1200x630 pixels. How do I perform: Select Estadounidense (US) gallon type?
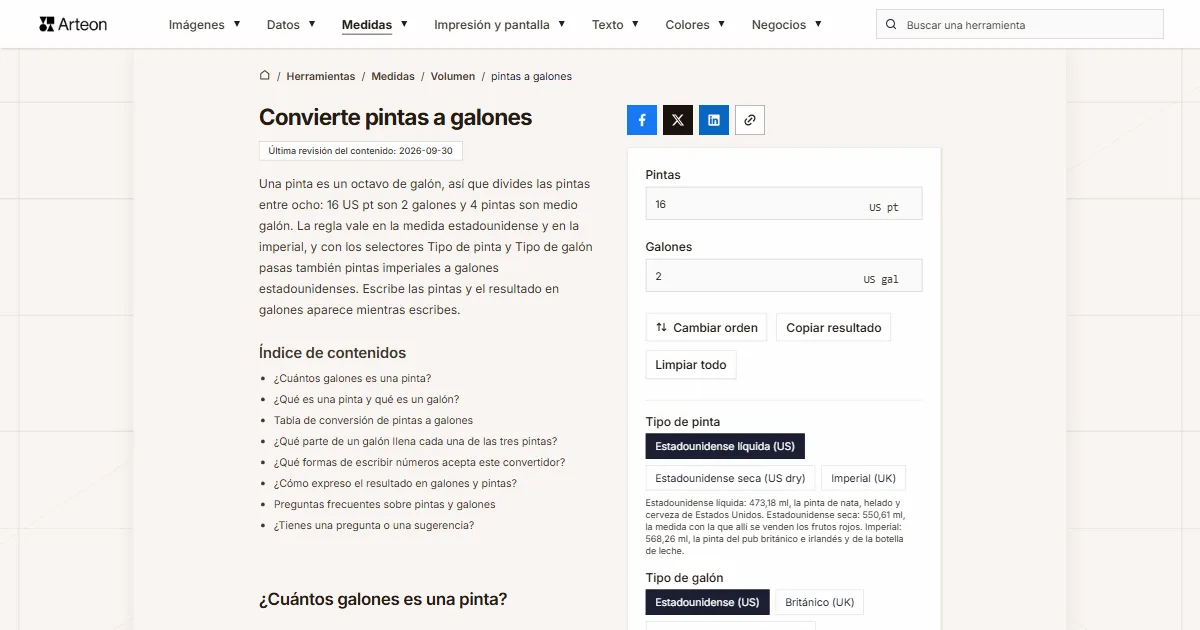tap(707, 602)
